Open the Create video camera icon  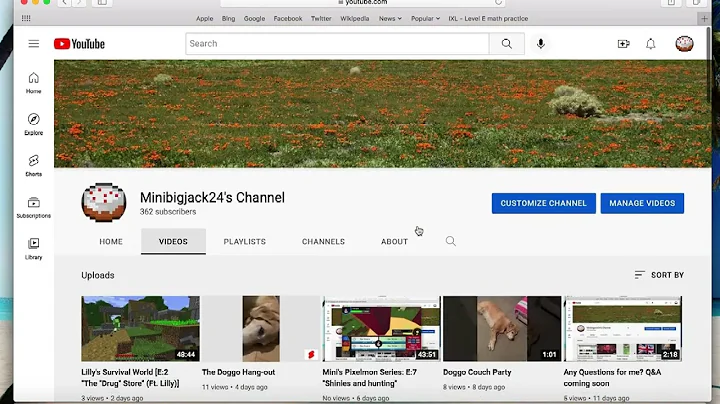click(x=624, y=44)
